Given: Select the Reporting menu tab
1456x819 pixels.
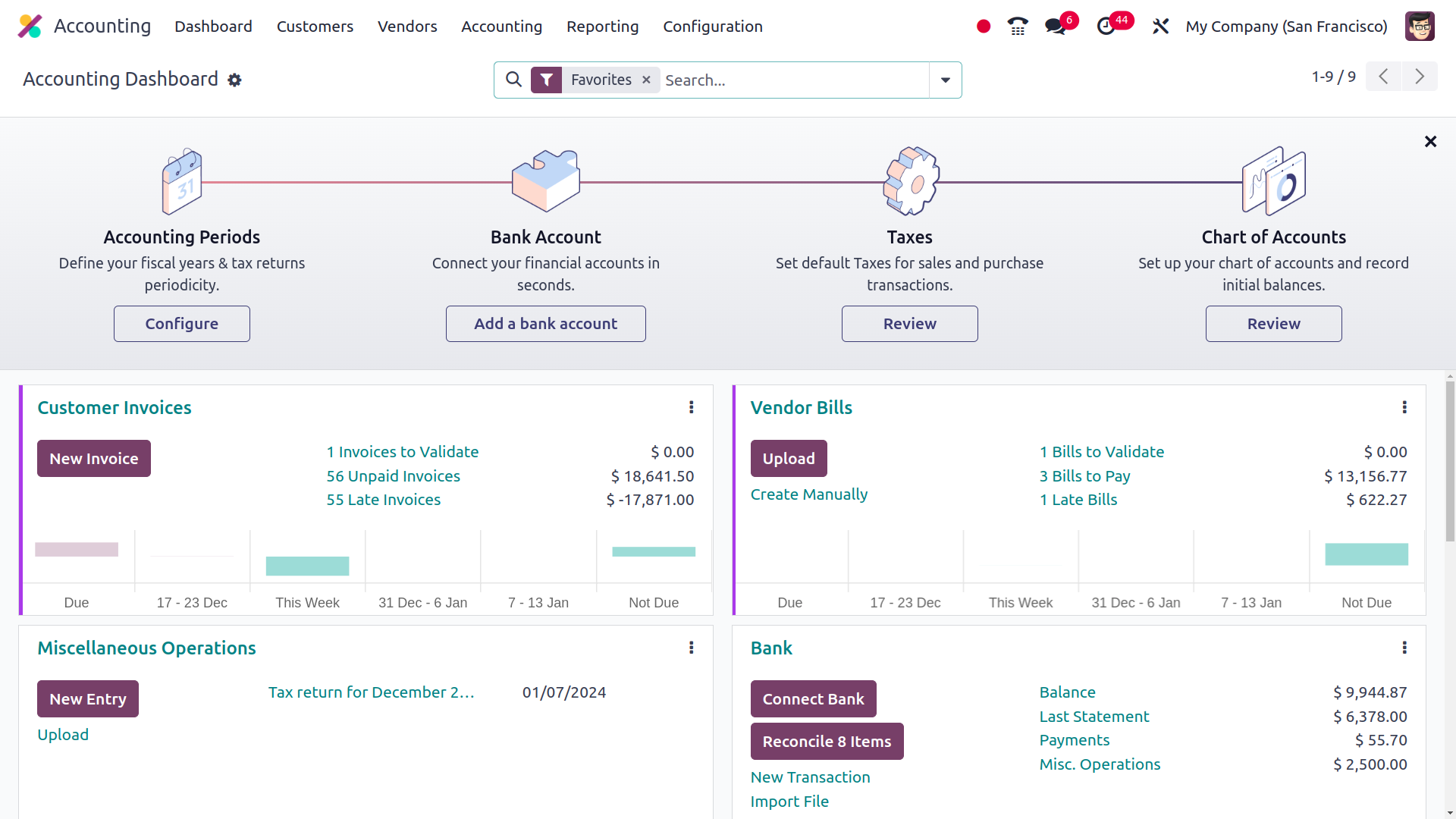Looking at the screenshot, I should pos(602,27).
